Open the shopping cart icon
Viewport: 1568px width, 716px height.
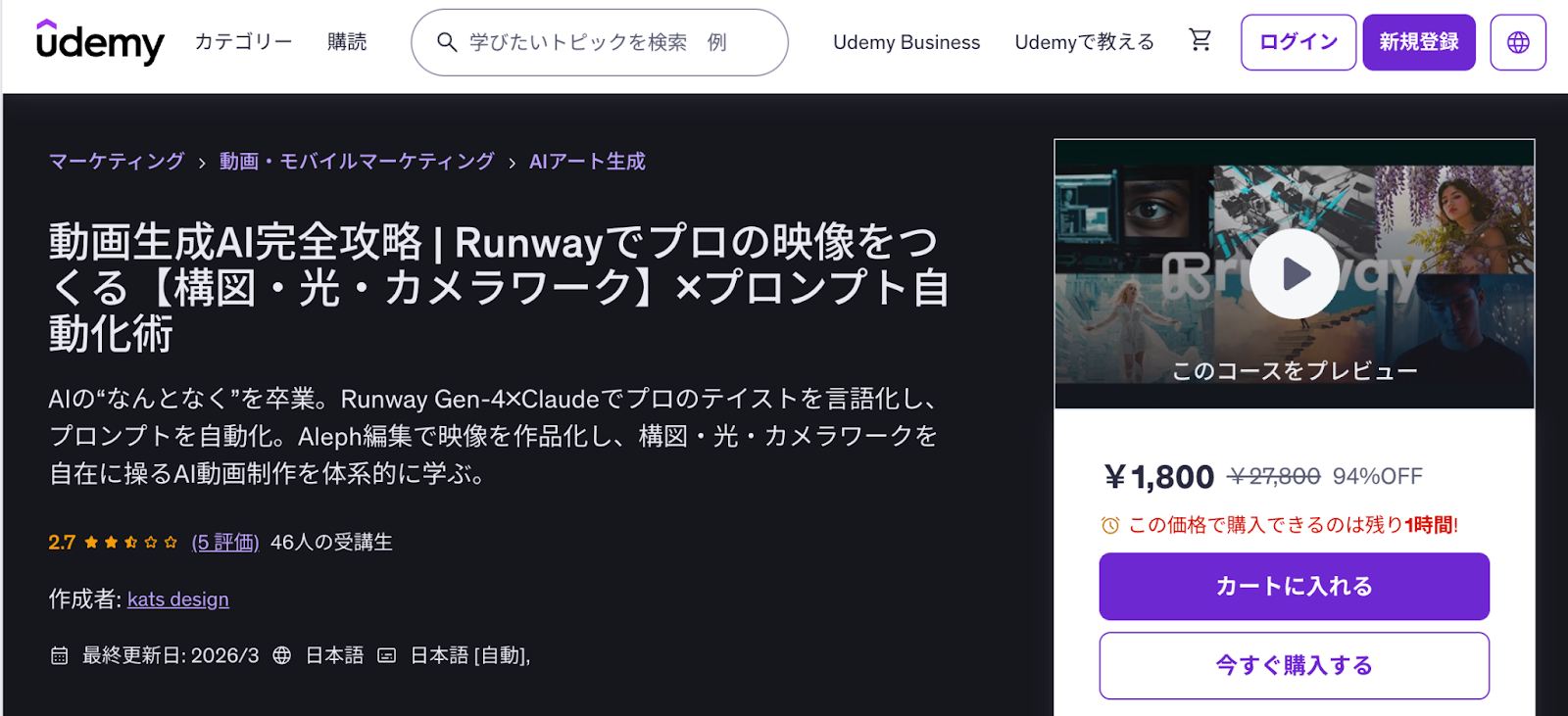[1200, 40]
